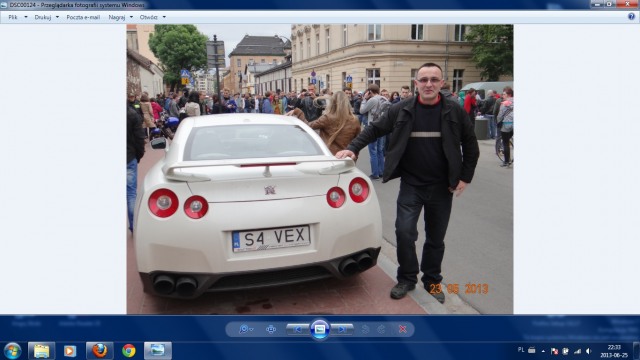Viewport: 640px width, 360px height.
Task: Click the Show desktop strip
Action: point(636,351)
